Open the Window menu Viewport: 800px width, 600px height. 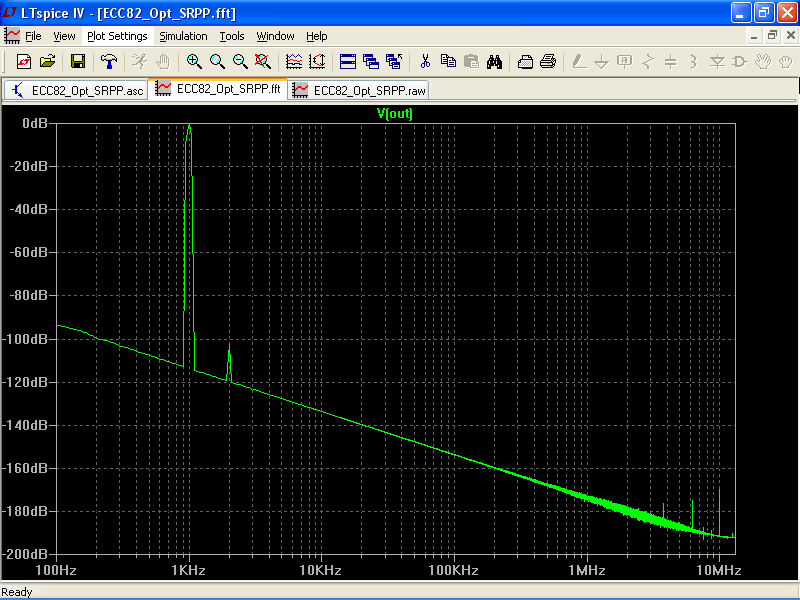coord(276,36)
